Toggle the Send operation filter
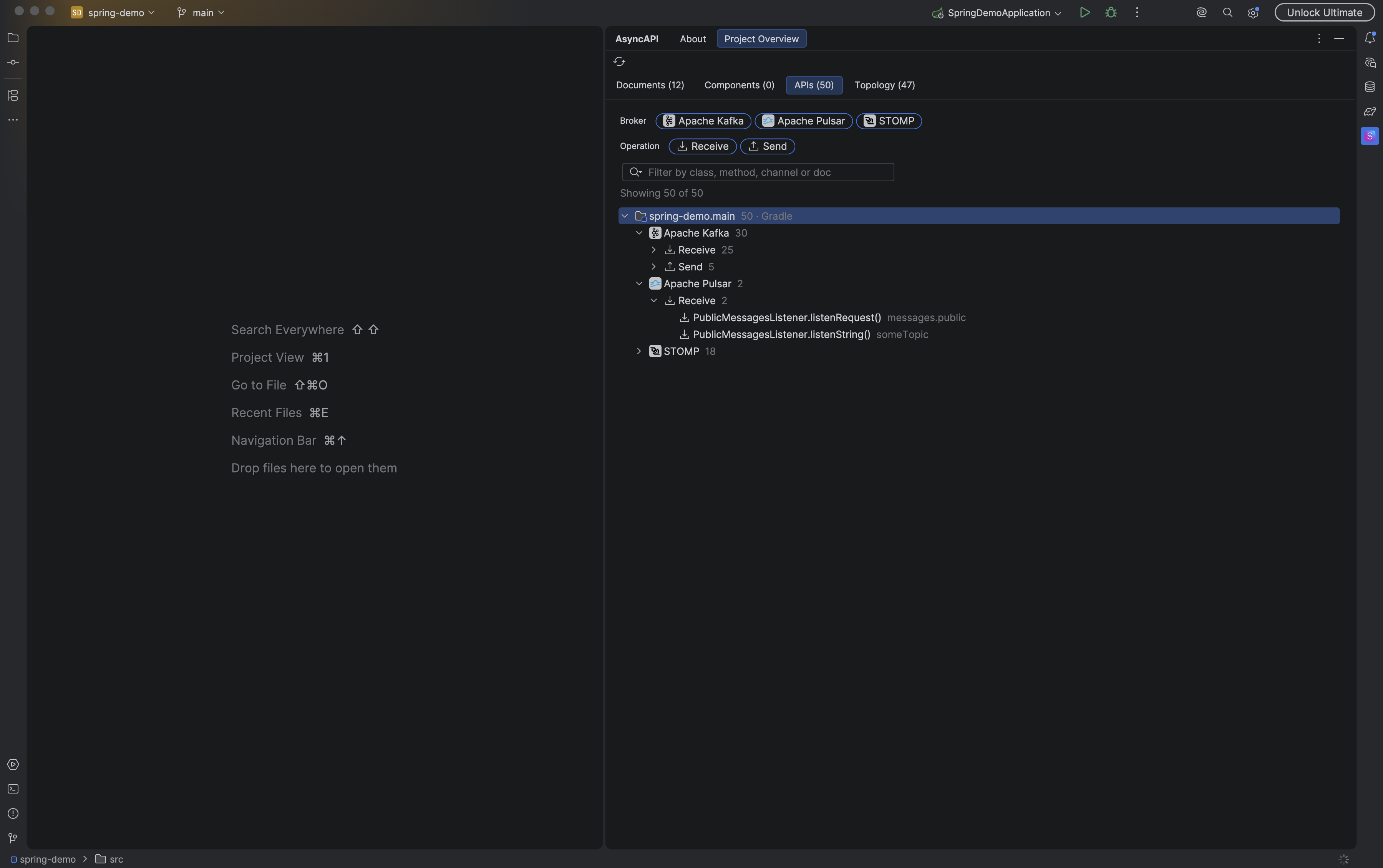The image size is (1383, 868). pyautogui.click(x=767, y=146)
